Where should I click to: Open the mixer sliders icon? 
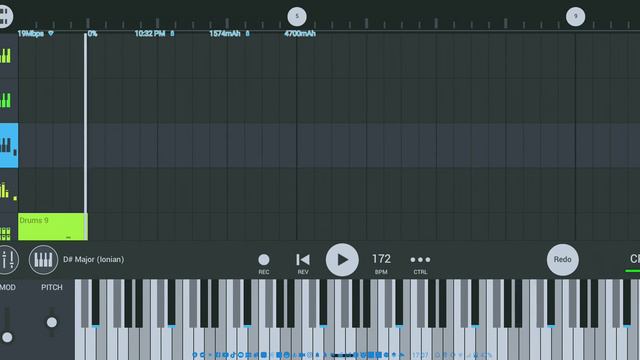(x=7, y=260)
